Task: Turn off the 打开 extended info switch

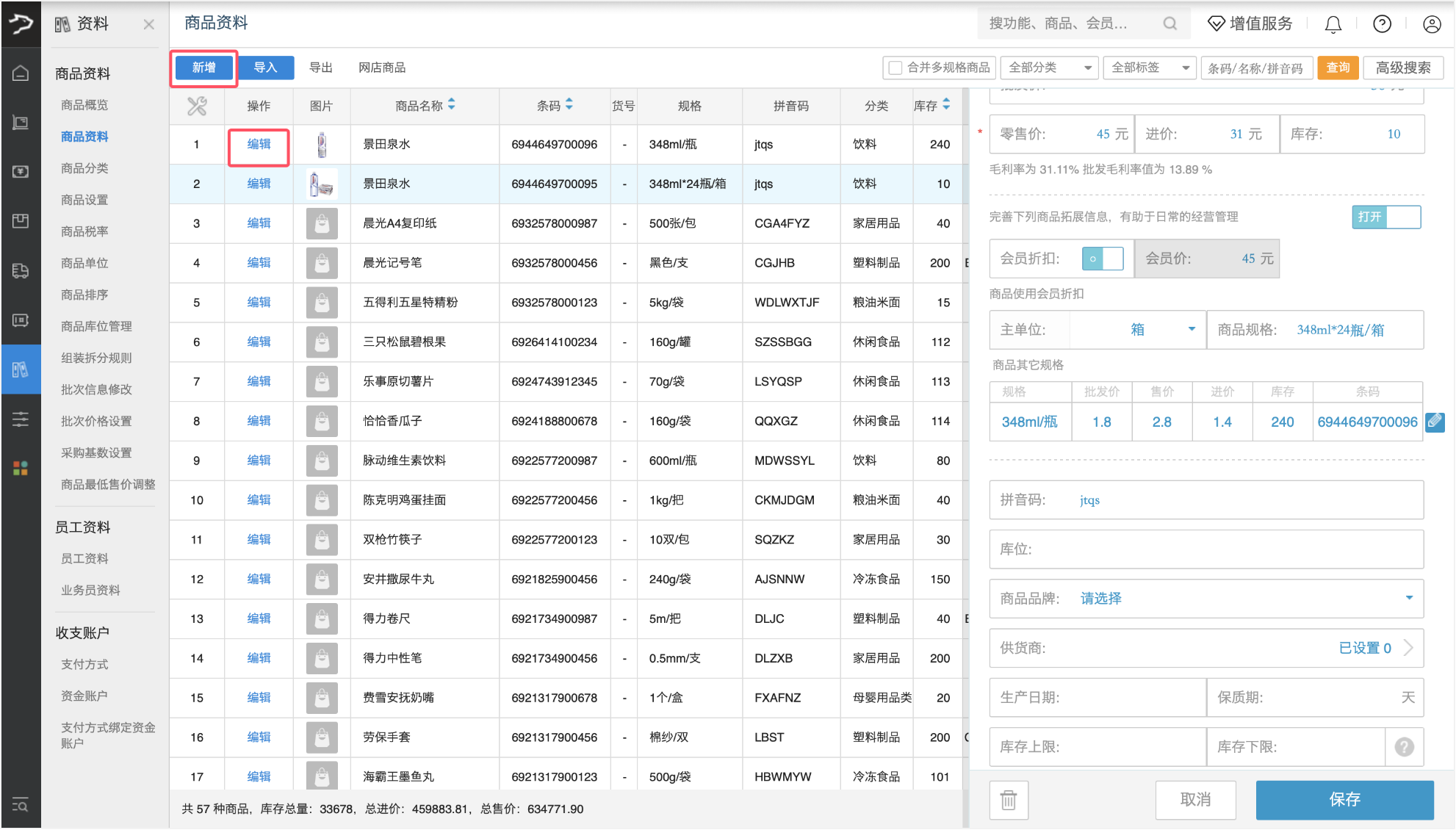Action: (x=1386, y=217)
